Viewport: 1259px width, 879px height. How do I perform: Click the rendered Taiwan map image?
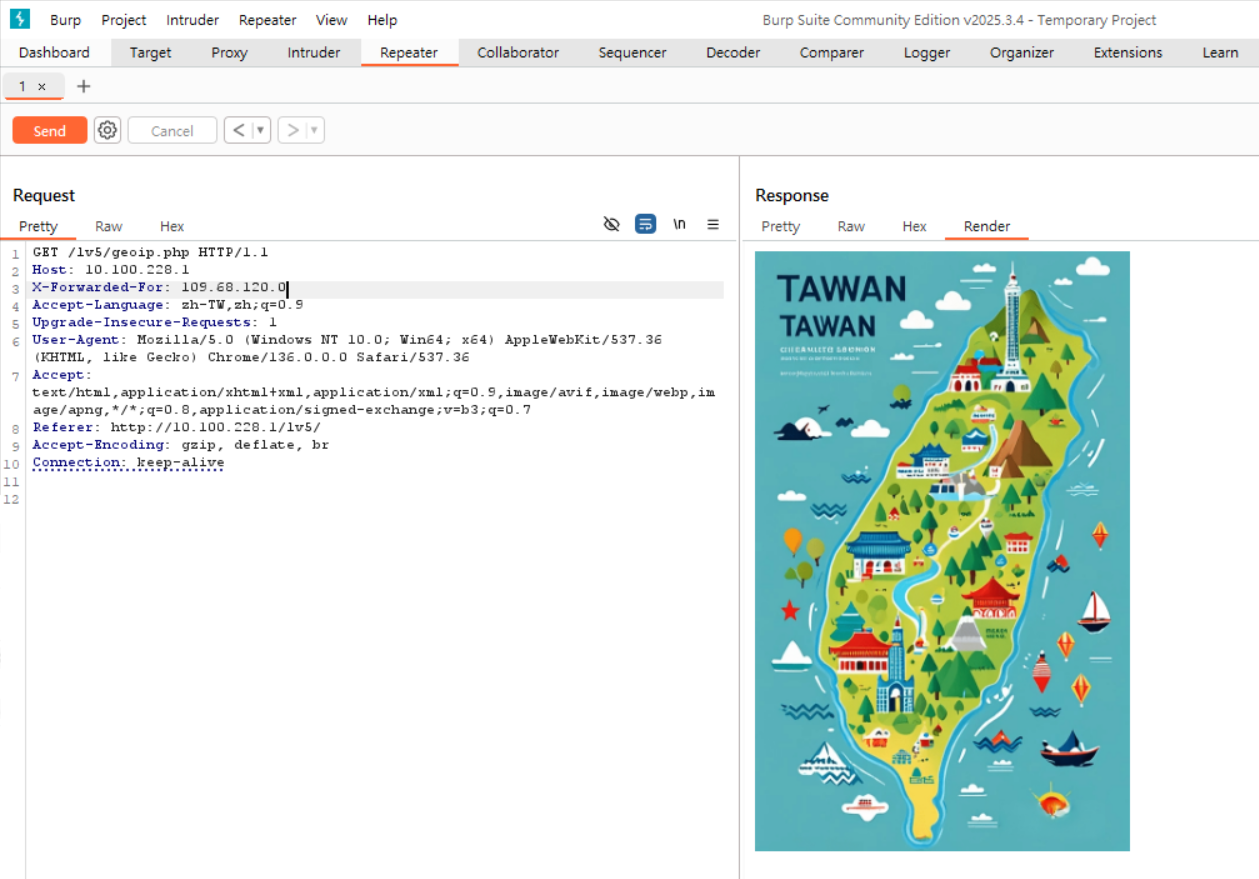click(x=942, y=551)
